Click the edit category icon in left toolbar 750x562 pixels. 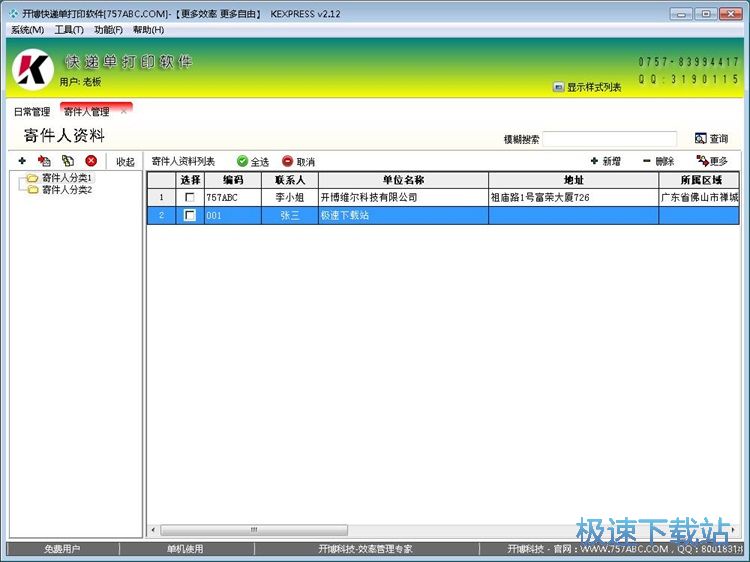tap(44, 161)
